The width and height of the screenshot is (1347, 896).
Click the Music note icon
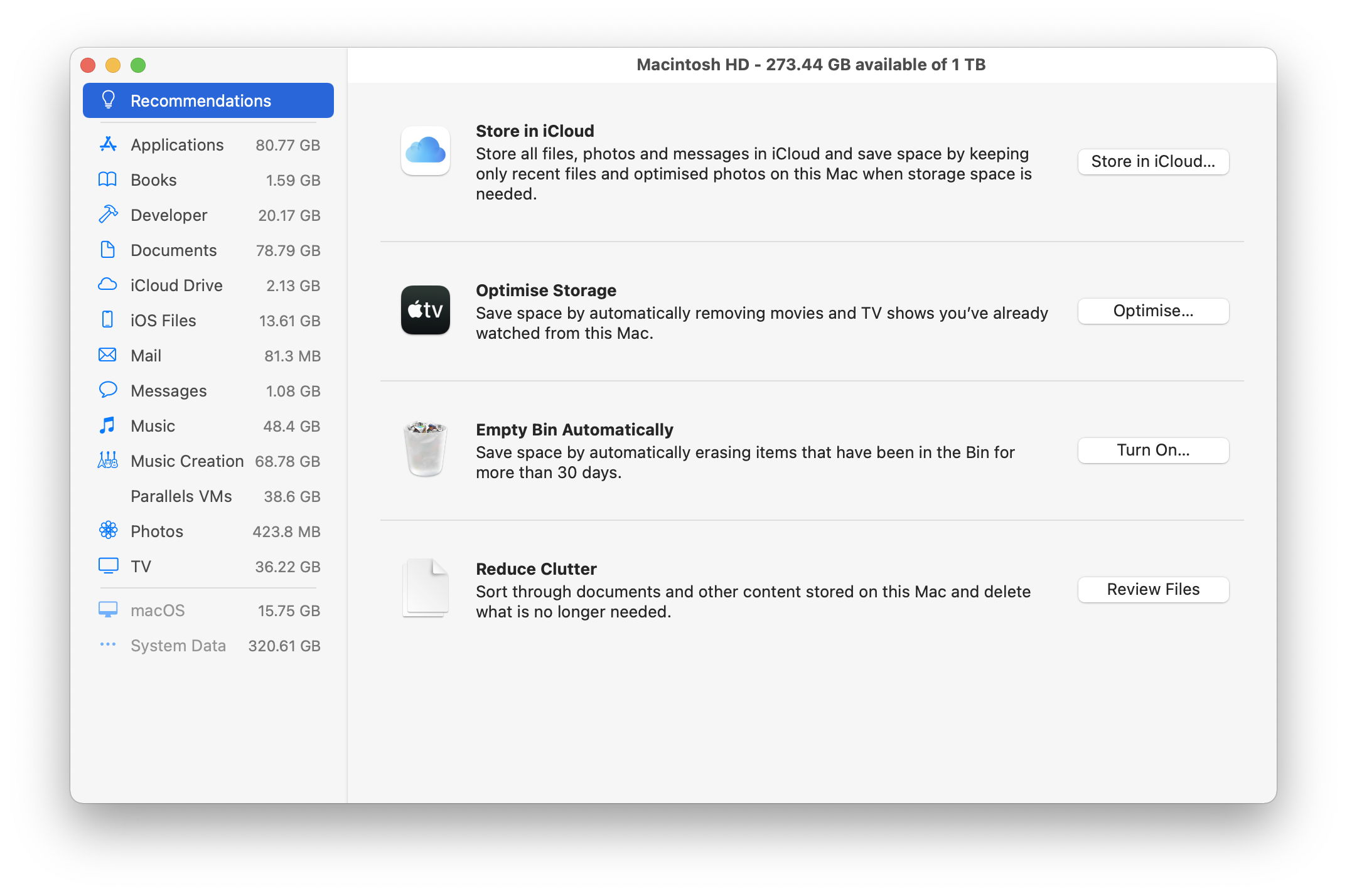coord(108,425)
